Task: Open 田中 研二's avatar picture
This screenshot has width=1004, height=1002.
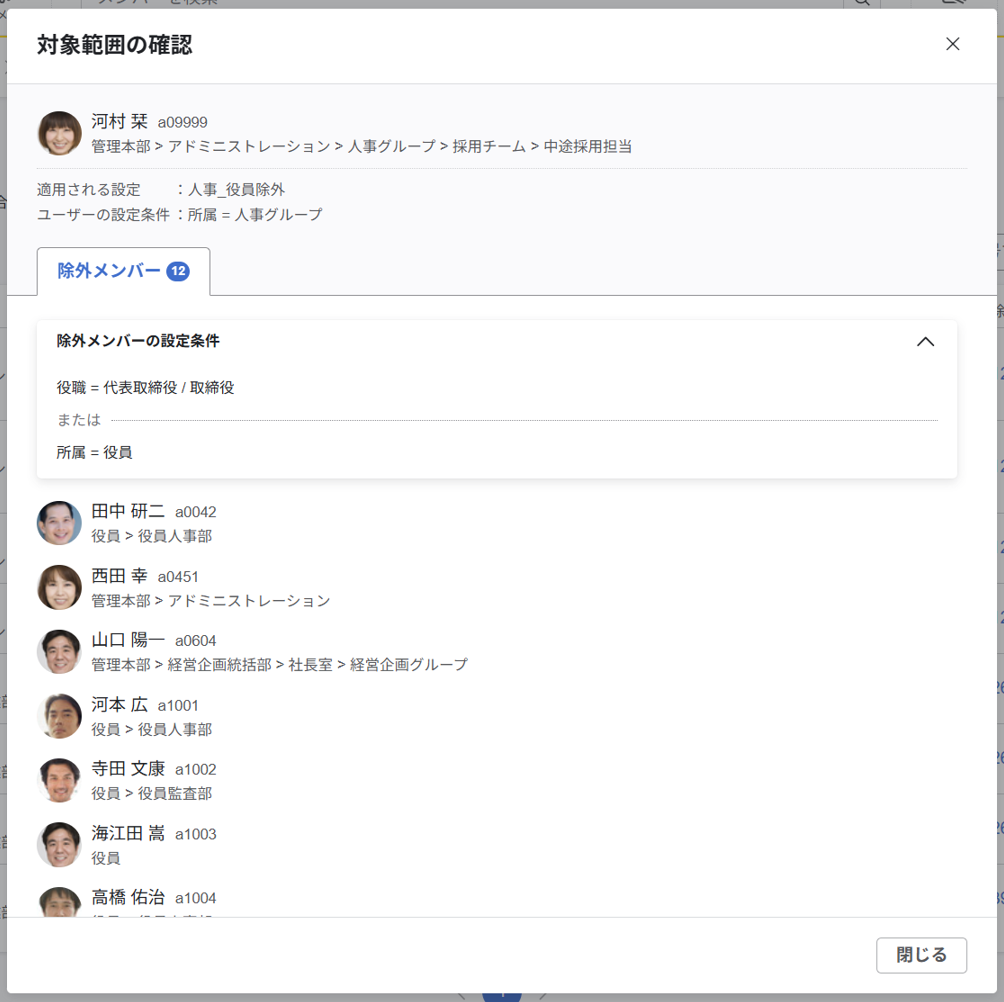Action: (59, 523)
